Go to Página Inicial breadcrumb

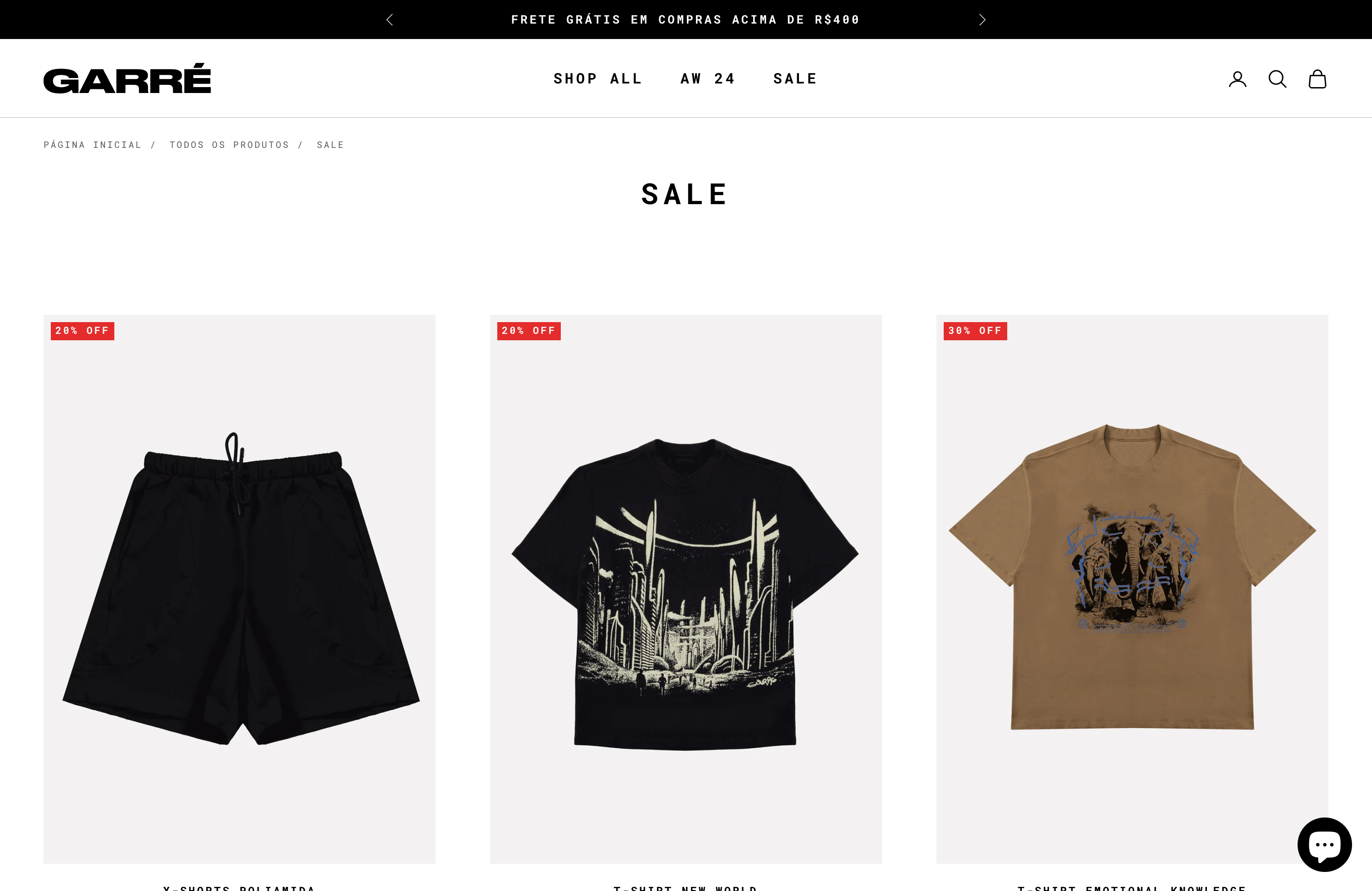pyautogui.click(x=92, y=145)
